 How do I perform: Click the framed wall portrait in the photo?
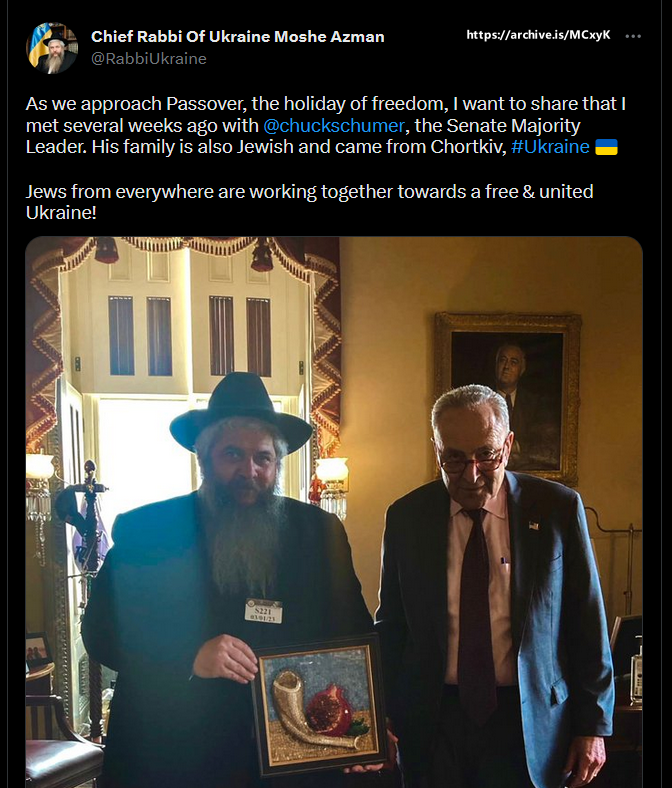[x=508, y=397]
